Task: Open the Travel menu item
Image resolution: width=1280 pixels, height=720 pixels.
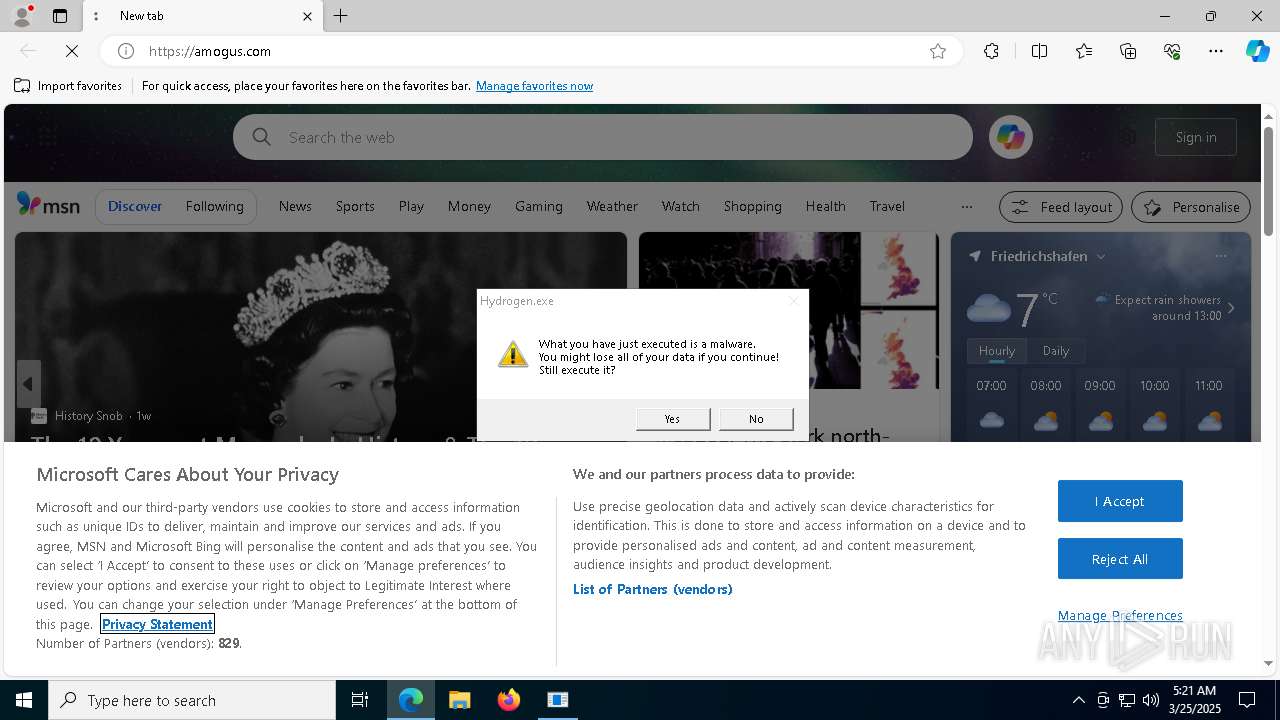Action: click(x=887, y=206)
